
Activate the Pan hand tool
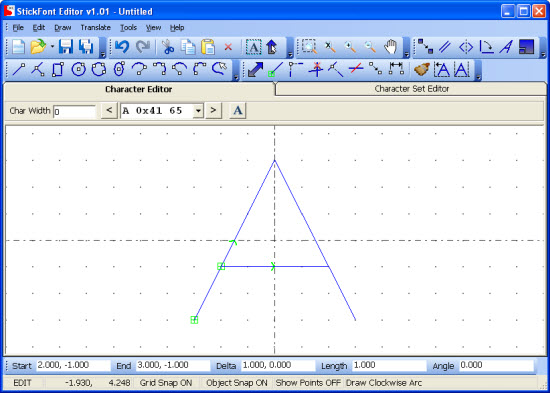coord(390,47)
